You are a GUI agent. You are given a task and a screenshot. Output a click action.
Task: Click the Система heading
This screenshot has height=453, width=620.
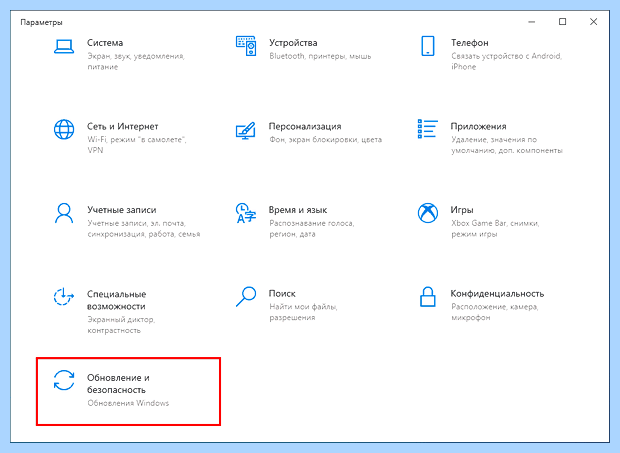(x=105, y=43)
